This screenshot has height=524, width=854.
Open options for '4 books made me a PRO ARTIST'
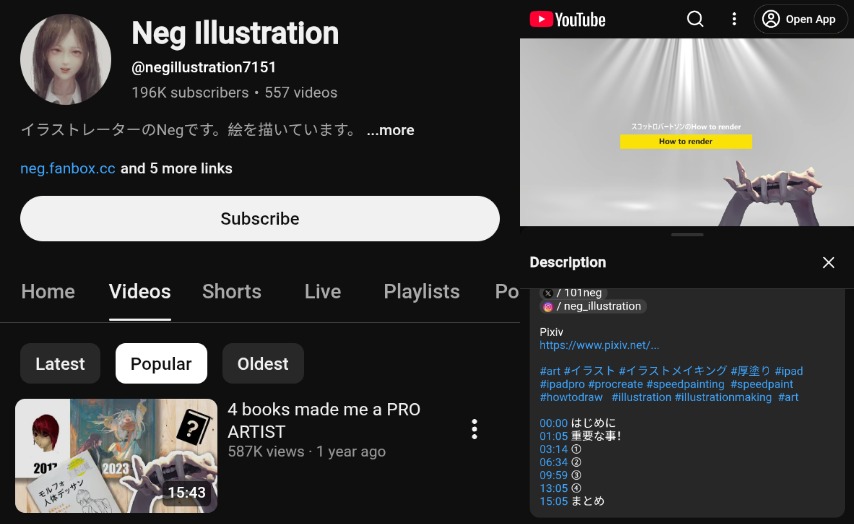pyautogui.click(x=474, y=429)
